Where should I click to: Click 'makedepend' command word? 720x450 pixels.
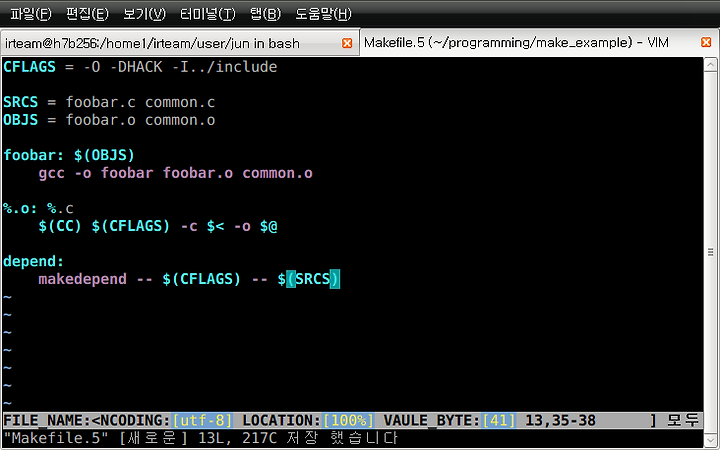(x=82, y=279)
